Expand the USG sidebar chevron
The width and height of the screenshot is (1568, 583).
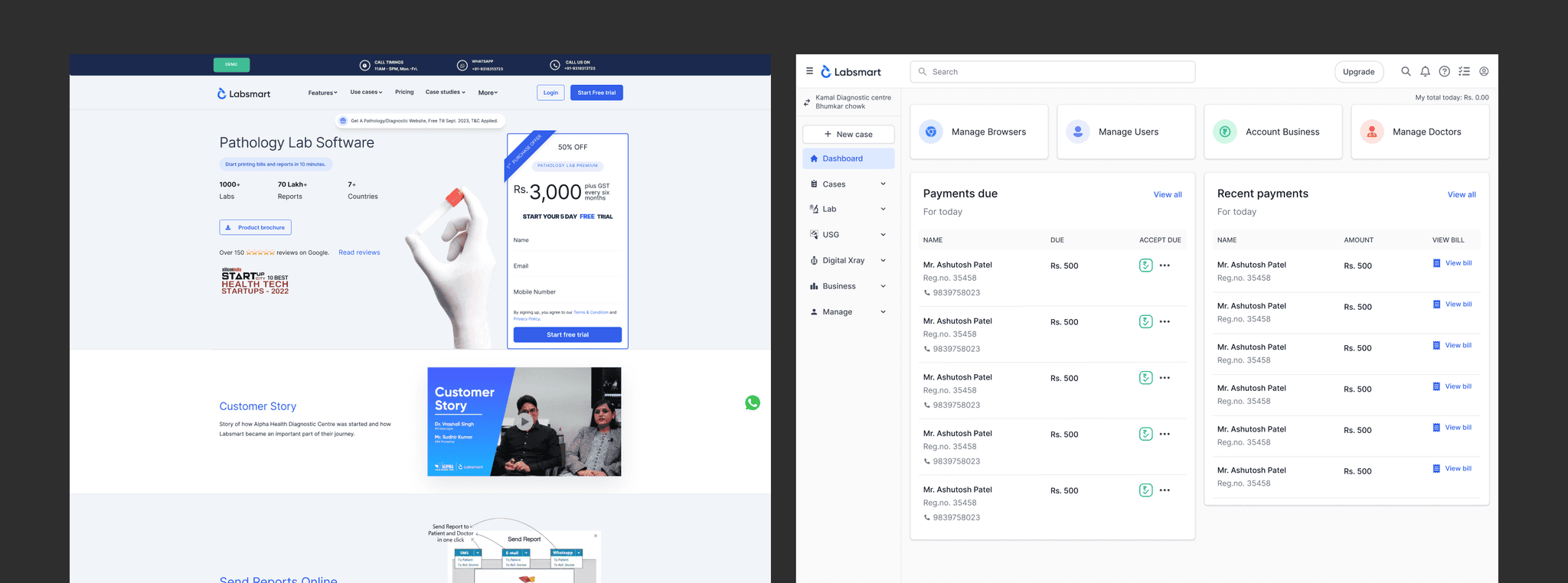tap(883, 235)
